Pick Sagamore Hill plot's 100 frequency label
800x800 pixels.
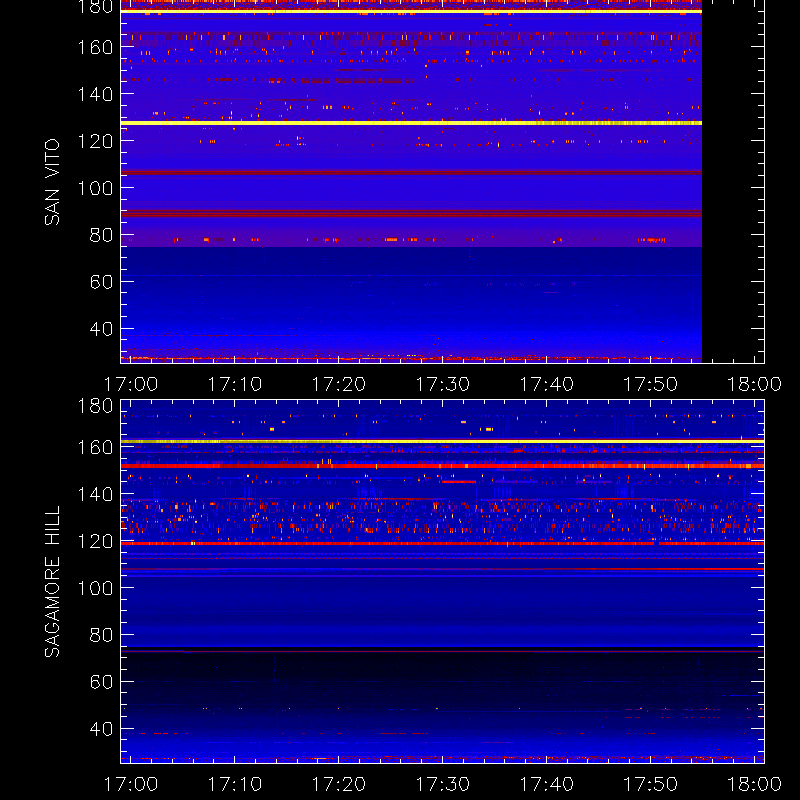pyautogui.click(x=95, y=588)
